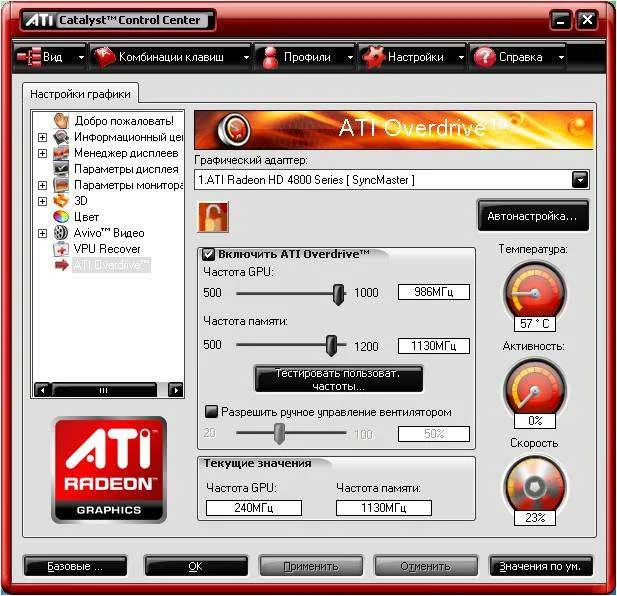
Task: Toggle Включить ATI Overdrive checkbox
Action: click(x=208, y=255)
